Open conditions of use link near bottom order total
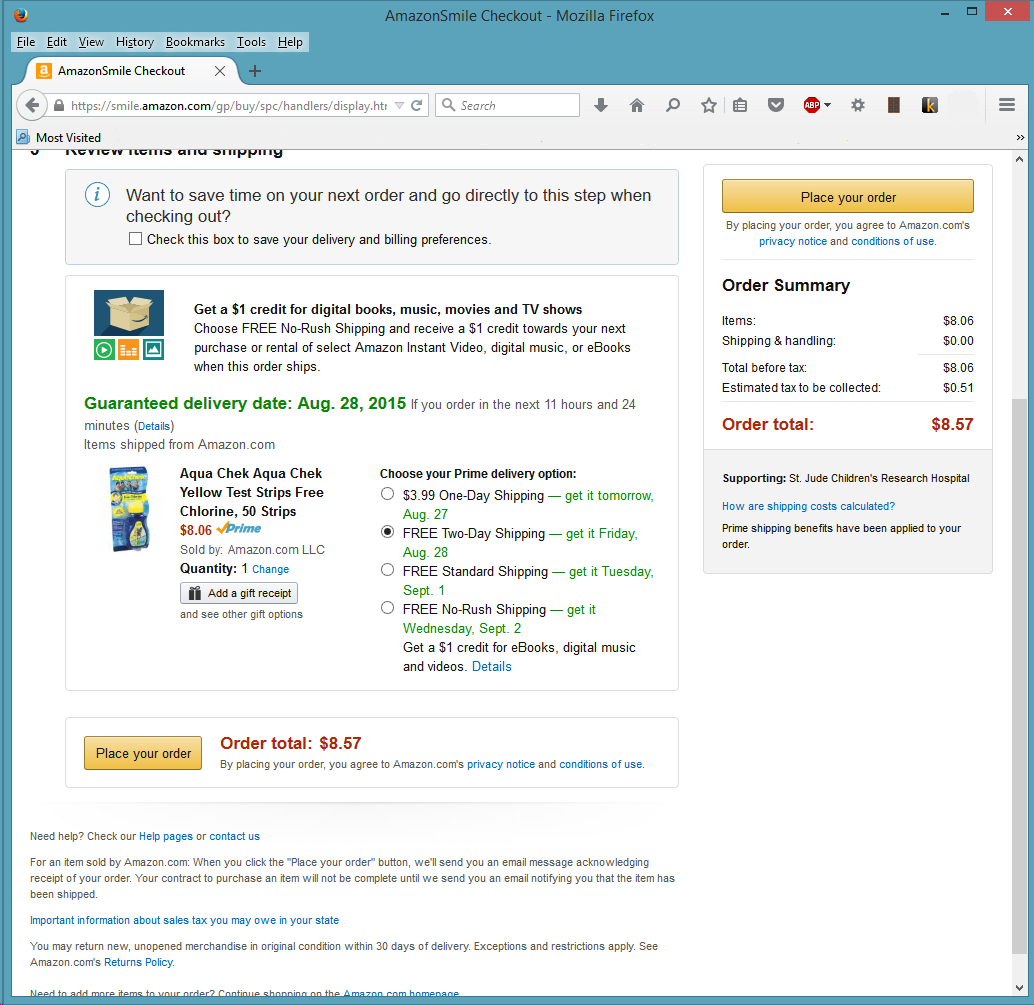The image size is (1034, 1005). coord(601,764)
